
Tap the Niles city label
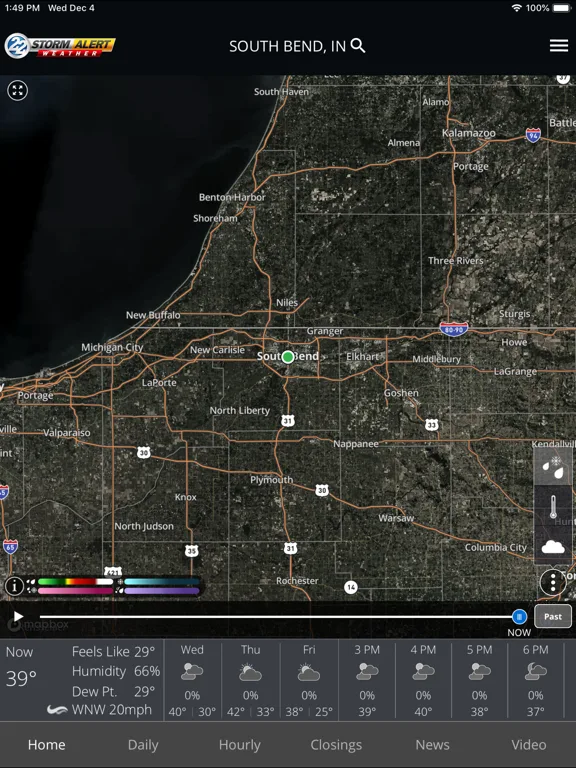click(x=287, y=303)
